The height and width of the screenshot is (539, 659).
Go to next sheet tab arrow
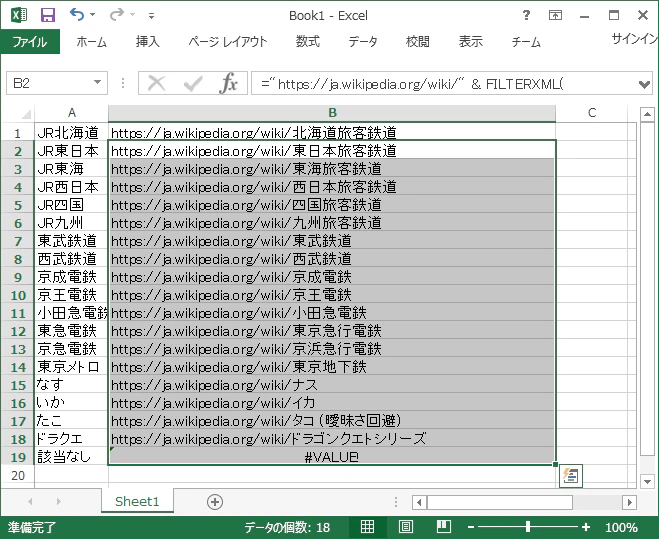pyautogui.click(x=58, y=502)
